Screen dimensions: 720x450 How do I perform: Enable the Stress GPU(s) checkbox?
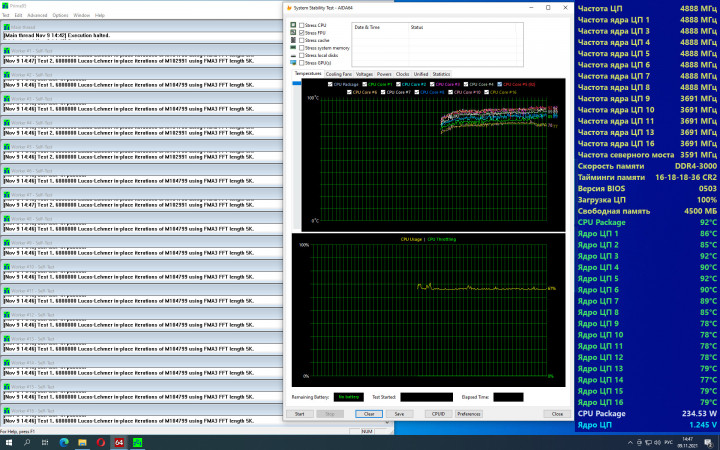(301, 63)
